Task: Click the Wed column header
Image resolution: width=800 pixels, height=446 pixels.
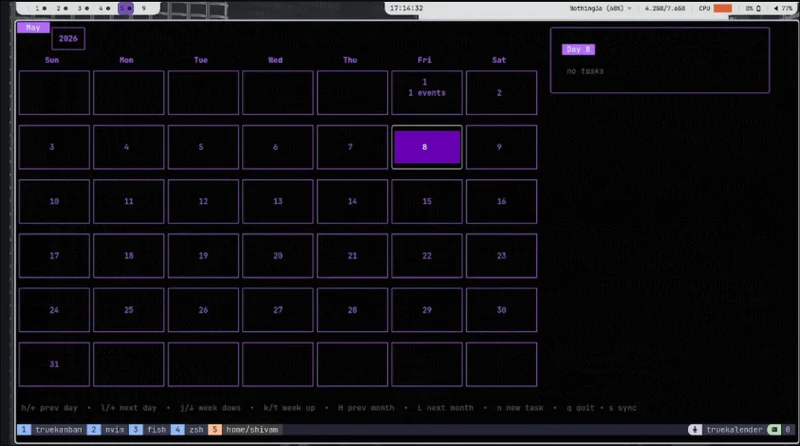Action: (275, 60)
